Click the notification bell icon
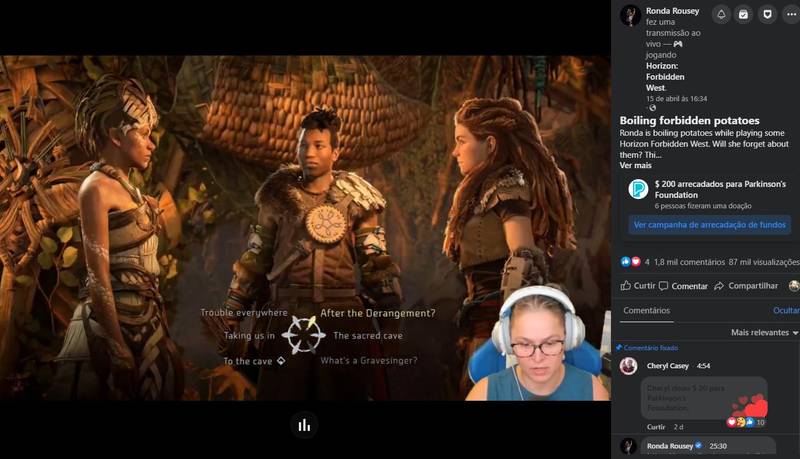 coord(721,14)
